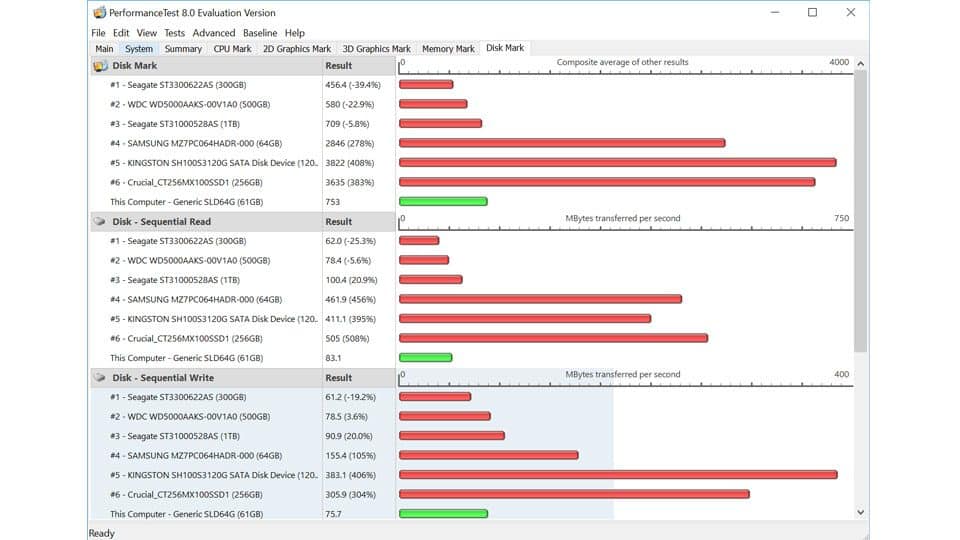960x540 pixels.
Task: Click the 75.7 Sequential Write result
Action: (333, 514)
